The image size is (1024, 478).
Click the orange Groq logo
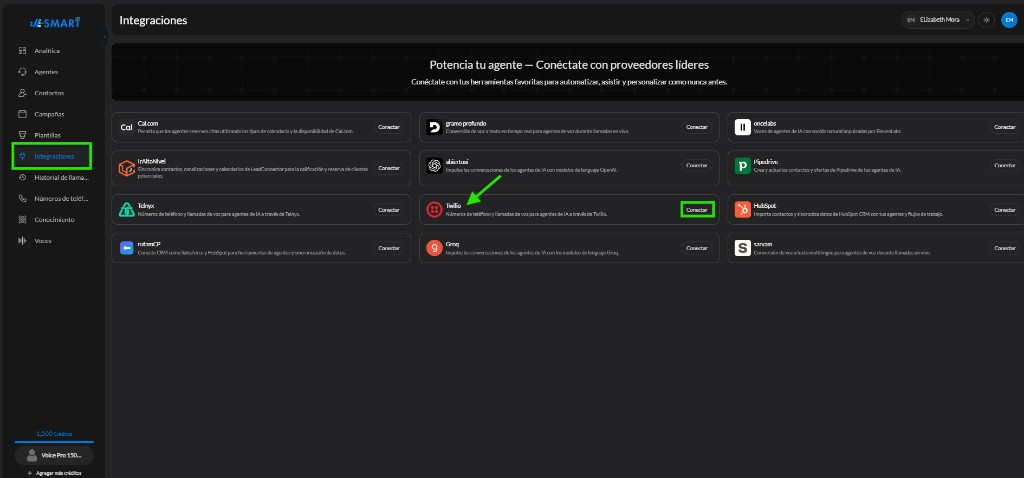click(434, 248)
